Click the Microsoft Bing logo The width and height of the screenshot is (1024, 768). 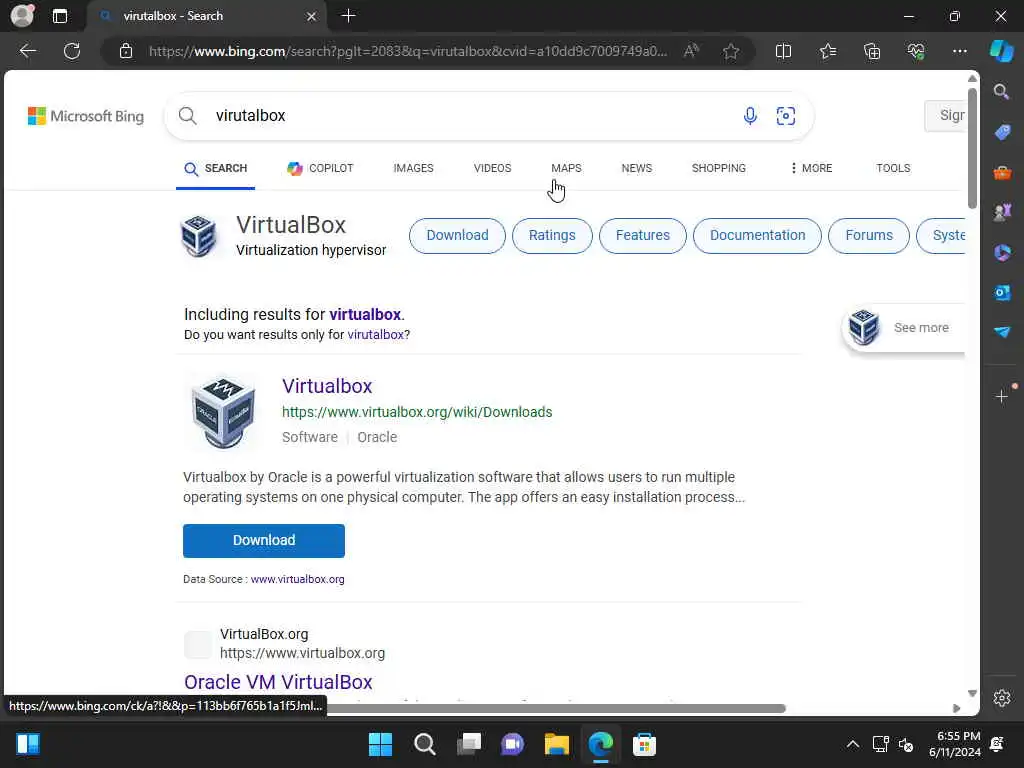point(86,116)
